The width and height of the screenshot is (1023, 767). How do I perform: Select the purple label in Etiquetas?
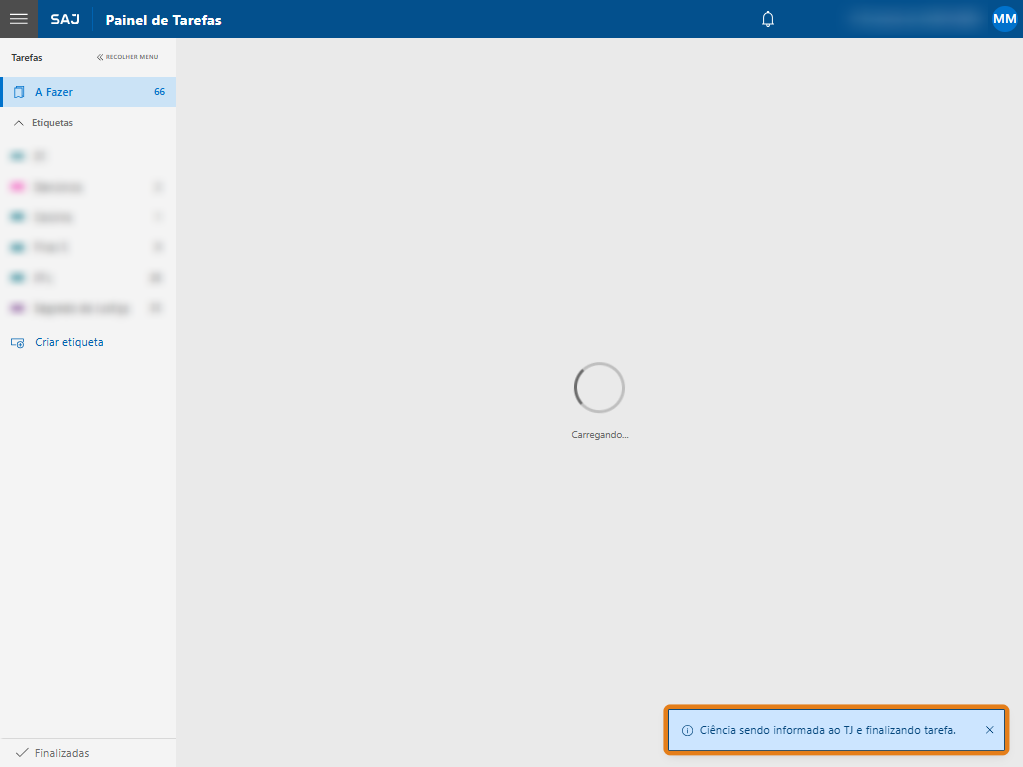pos(17,308)
